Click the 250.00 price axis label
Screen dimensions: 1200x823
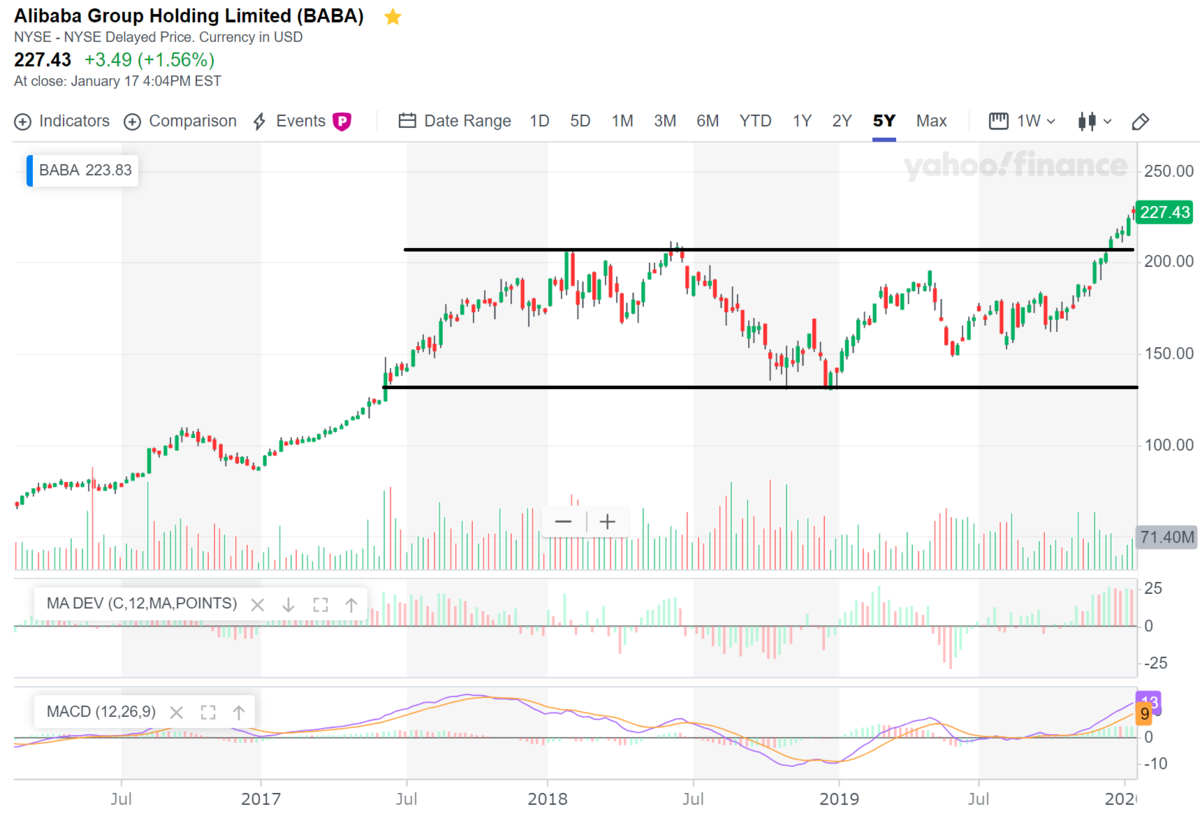(x=1169, y=170)
